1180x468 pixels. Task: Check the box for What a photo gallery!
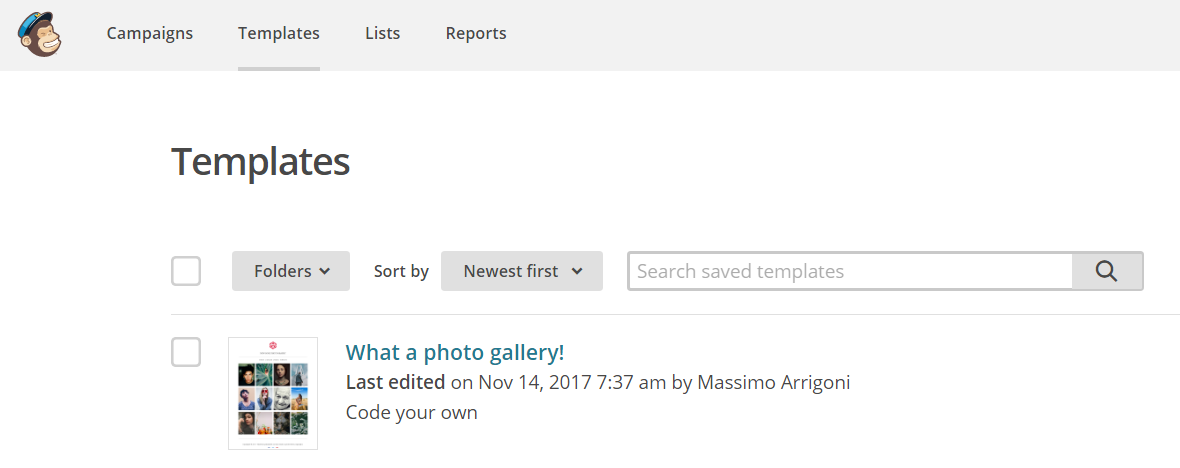(186, 352)
